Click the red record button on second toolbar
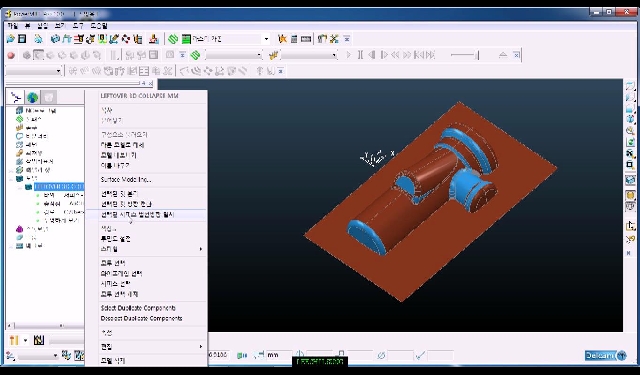Screen dimensions: 640x375 pos(11,55)
